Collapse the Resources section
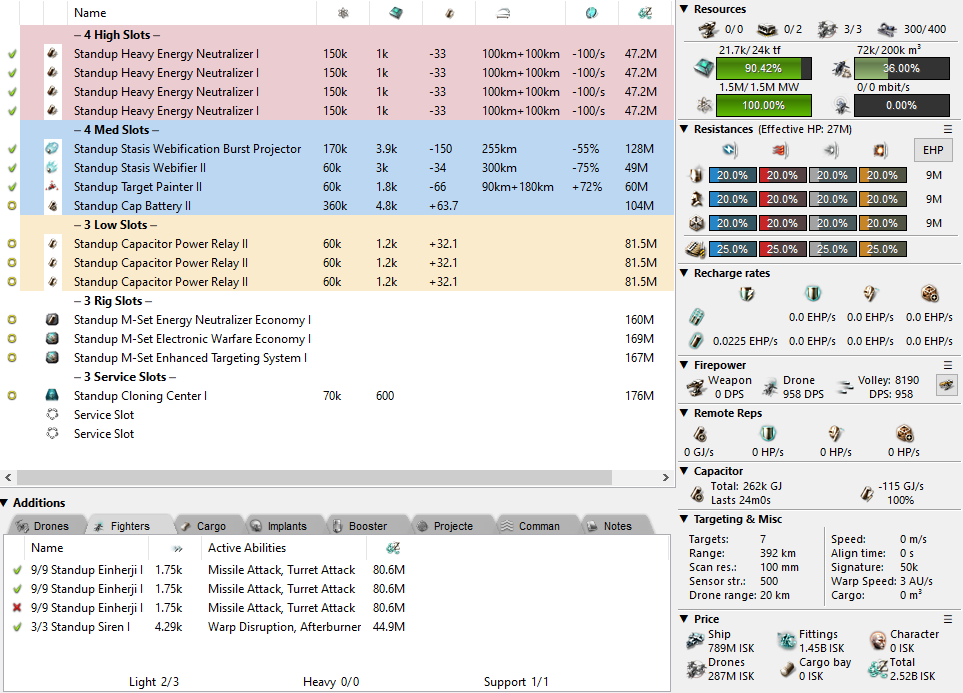The image size is (963, 693). click(x=685, y=9)
